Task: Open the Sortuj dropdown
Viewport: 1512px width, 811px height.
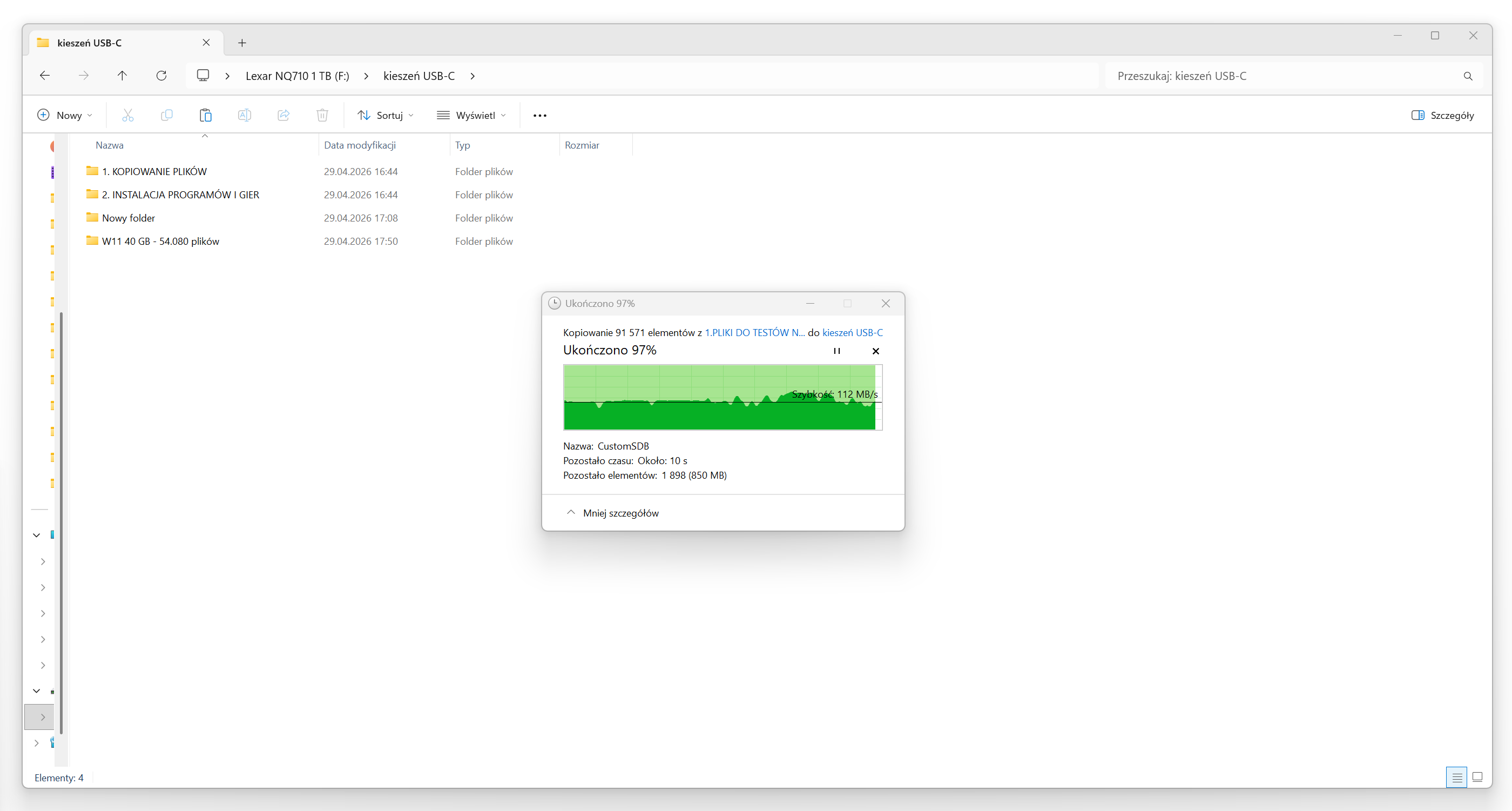Action: point(386,115)
